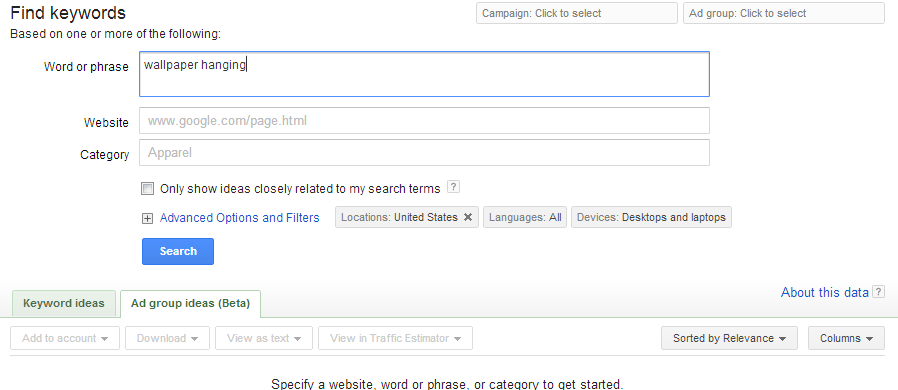Open the Add to account dropdown
This screenshot has width=898, height=390.
(x=65, y=338)
